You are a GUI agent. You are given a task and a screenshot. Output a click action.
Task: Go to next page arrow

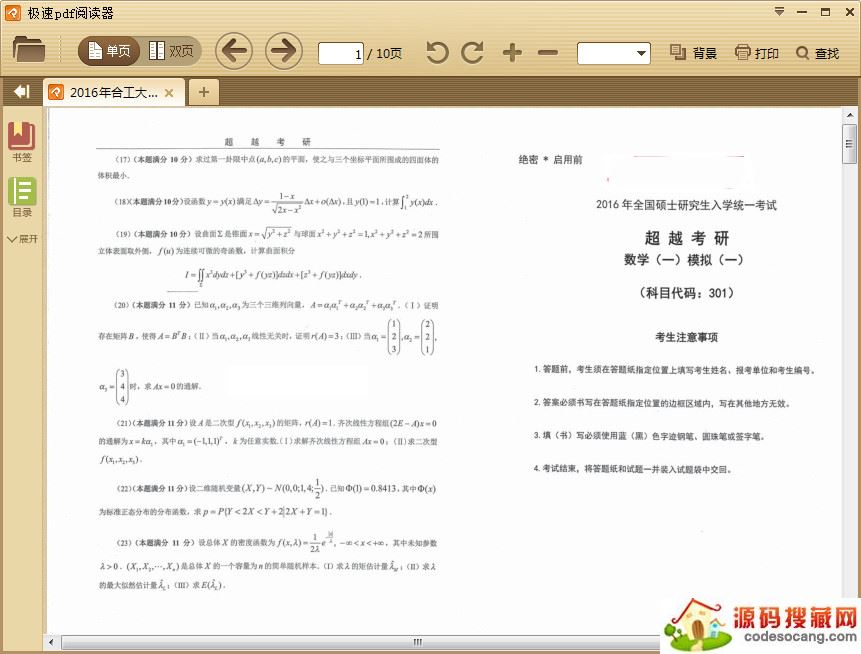[x=284, y=51]
